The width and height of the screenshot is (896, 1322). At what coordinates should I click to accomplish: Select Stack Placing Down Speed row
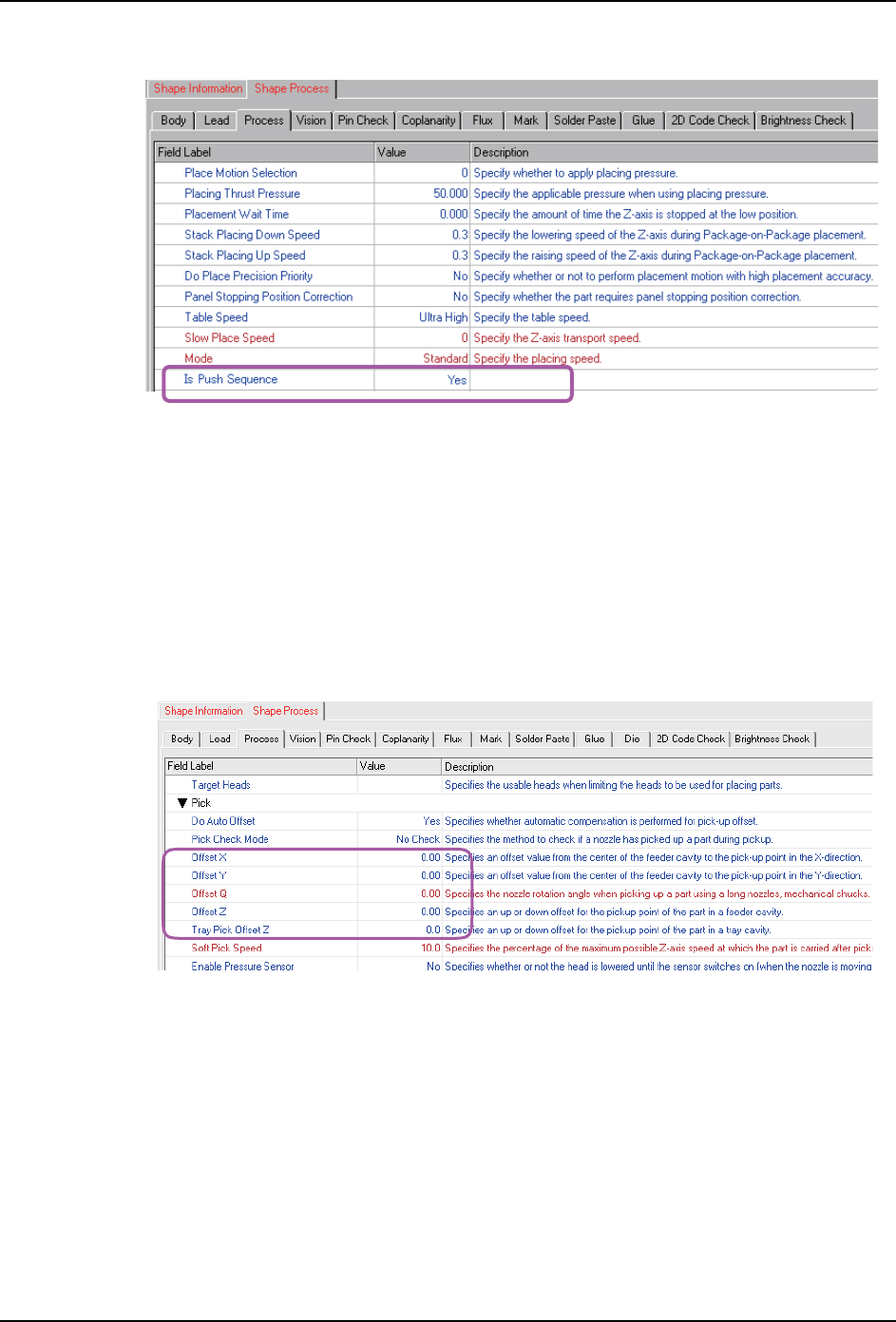(x=516, y=235)
